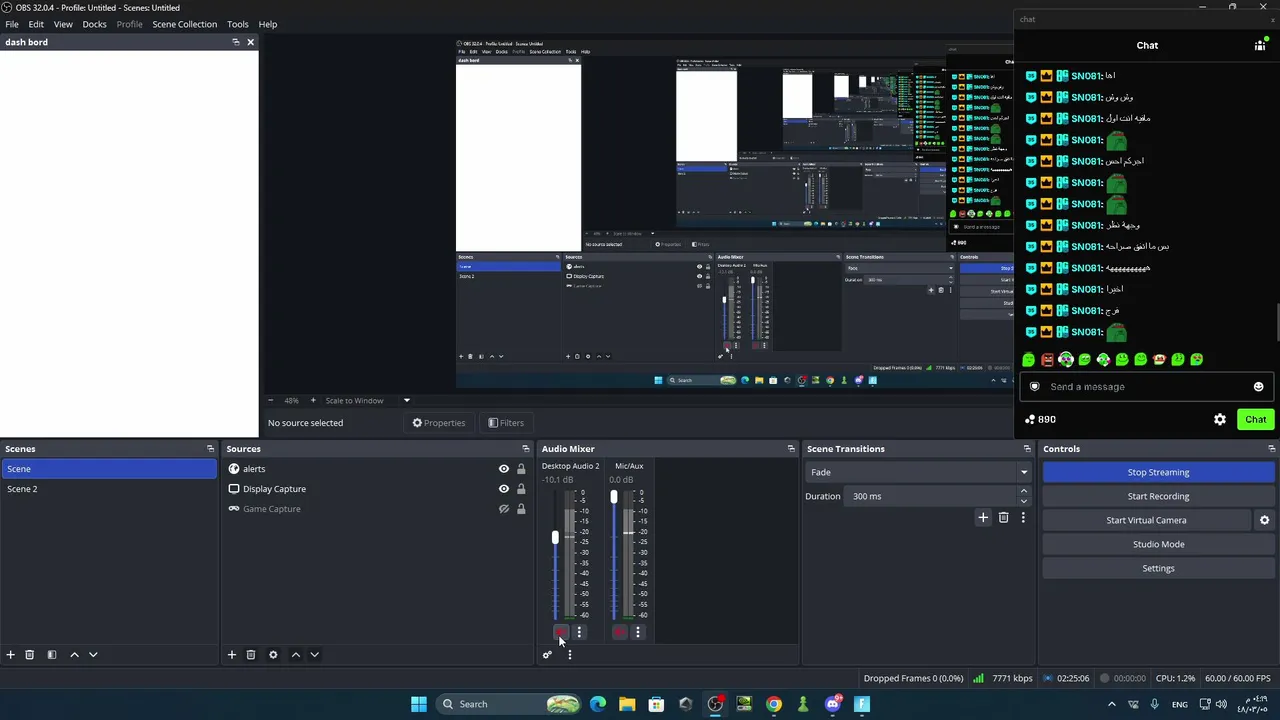Image resolution: width=1280 pixels, height=720 pixels.
Task: Open the File menu
Action: click(x=12, y=24)
